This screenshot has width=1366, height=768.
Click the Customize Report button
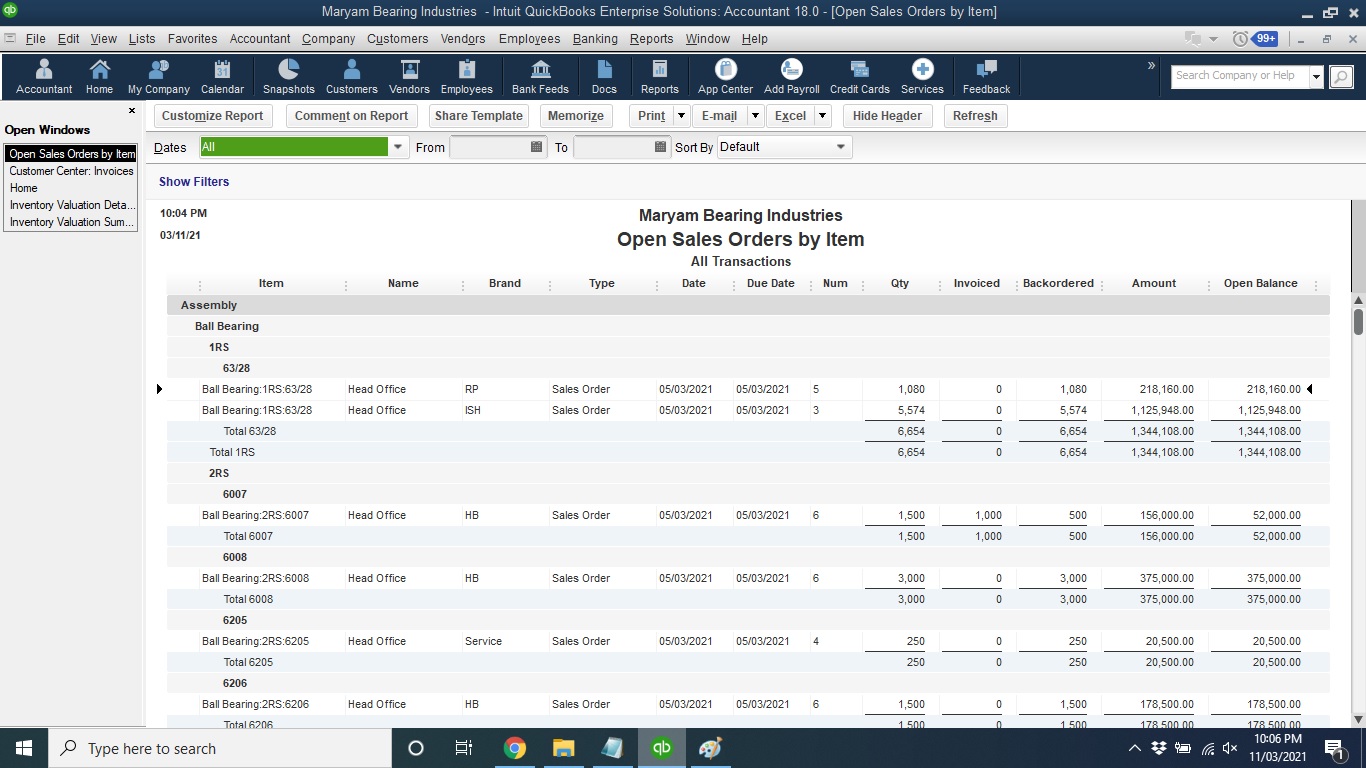(212, 115)
